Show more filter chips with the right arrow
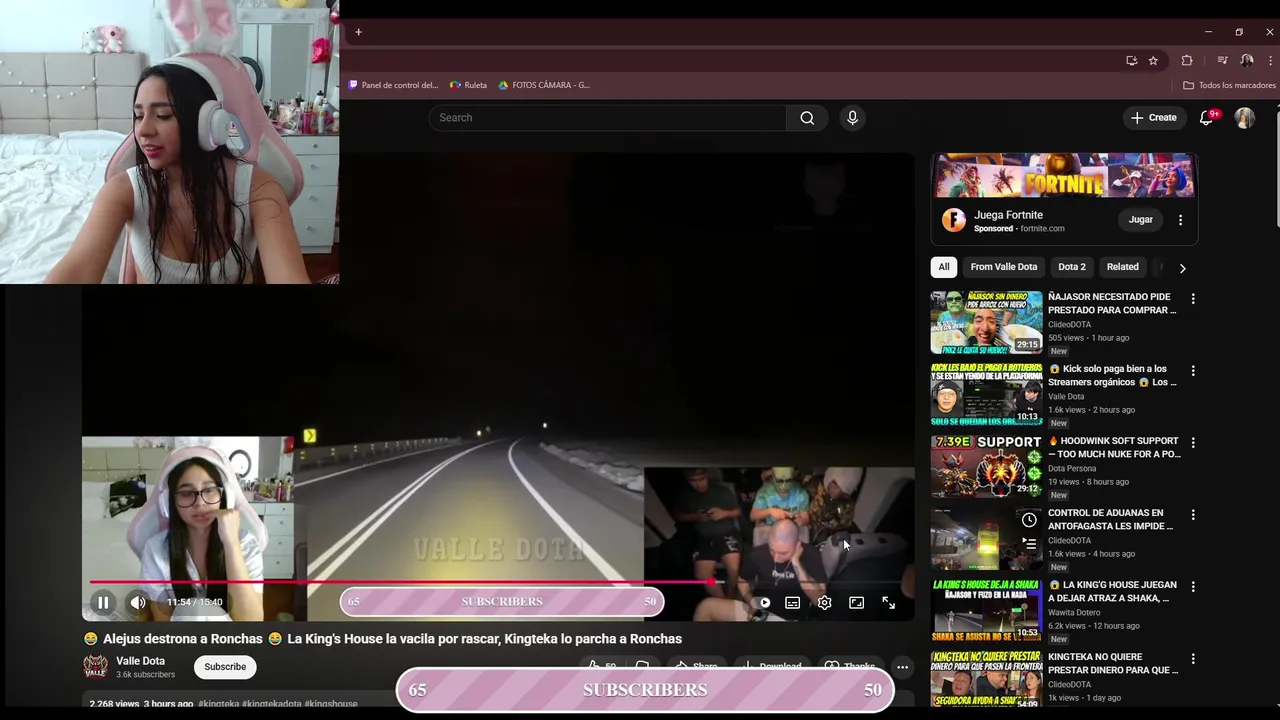The height and width of the screenshot is (720, 1280). click(x=1182, y=268)
